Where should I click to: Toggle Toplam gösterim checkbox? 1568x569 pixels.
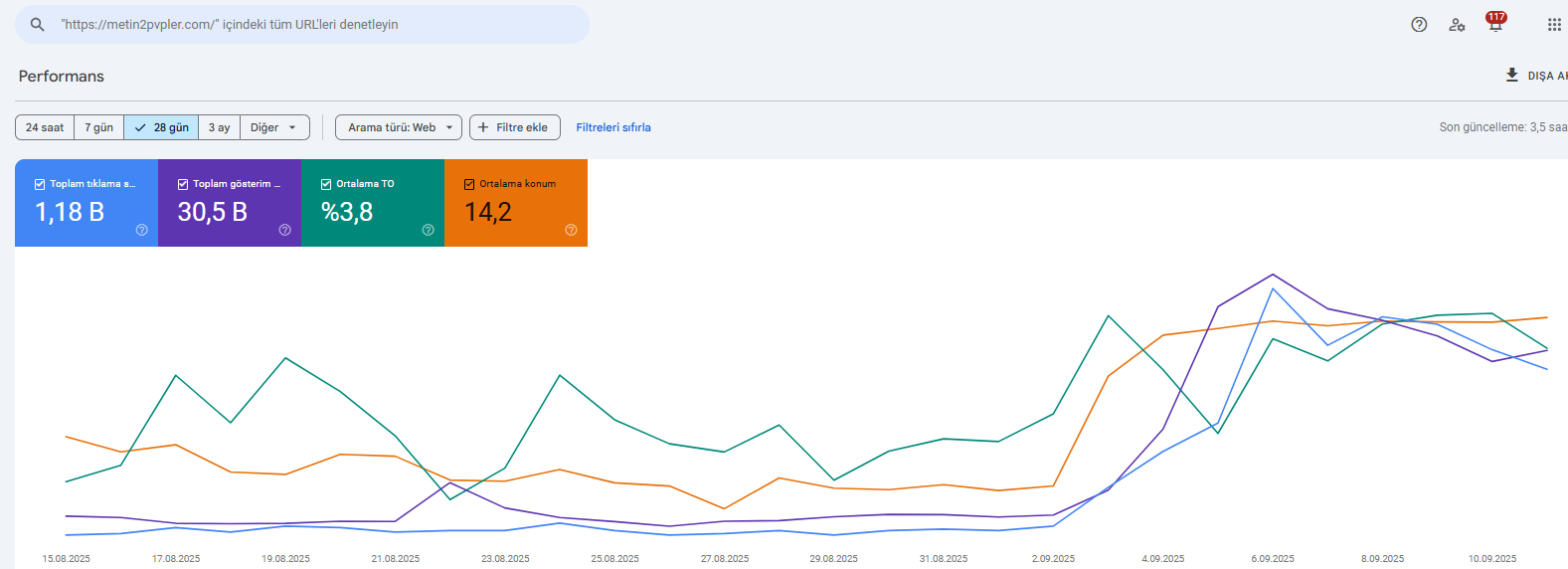[183, 184]
